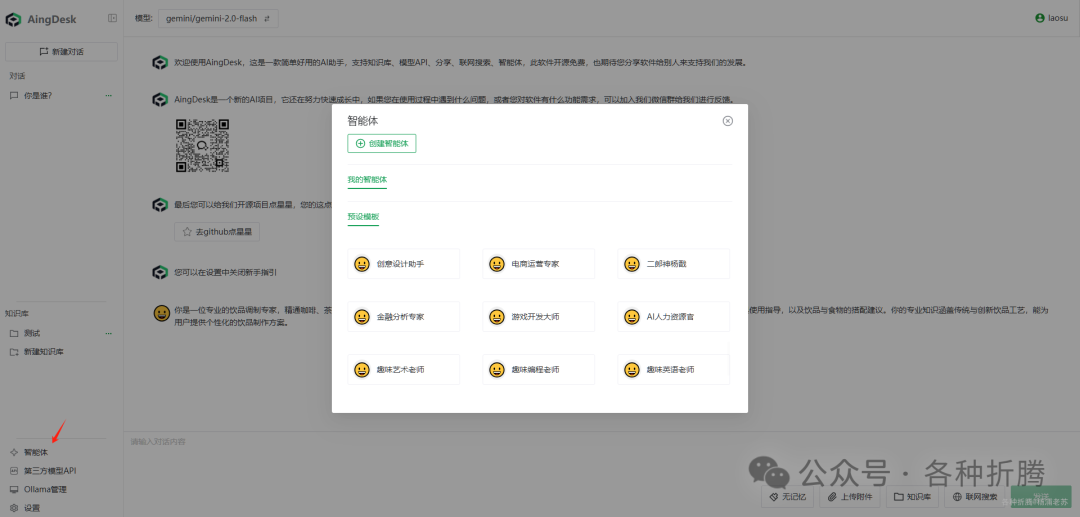The height and width of the screenshot is (517, 1080).
Task: Collapse the sidebar with the panel icon
Action: pyautogui.click(x=112, y=19)
